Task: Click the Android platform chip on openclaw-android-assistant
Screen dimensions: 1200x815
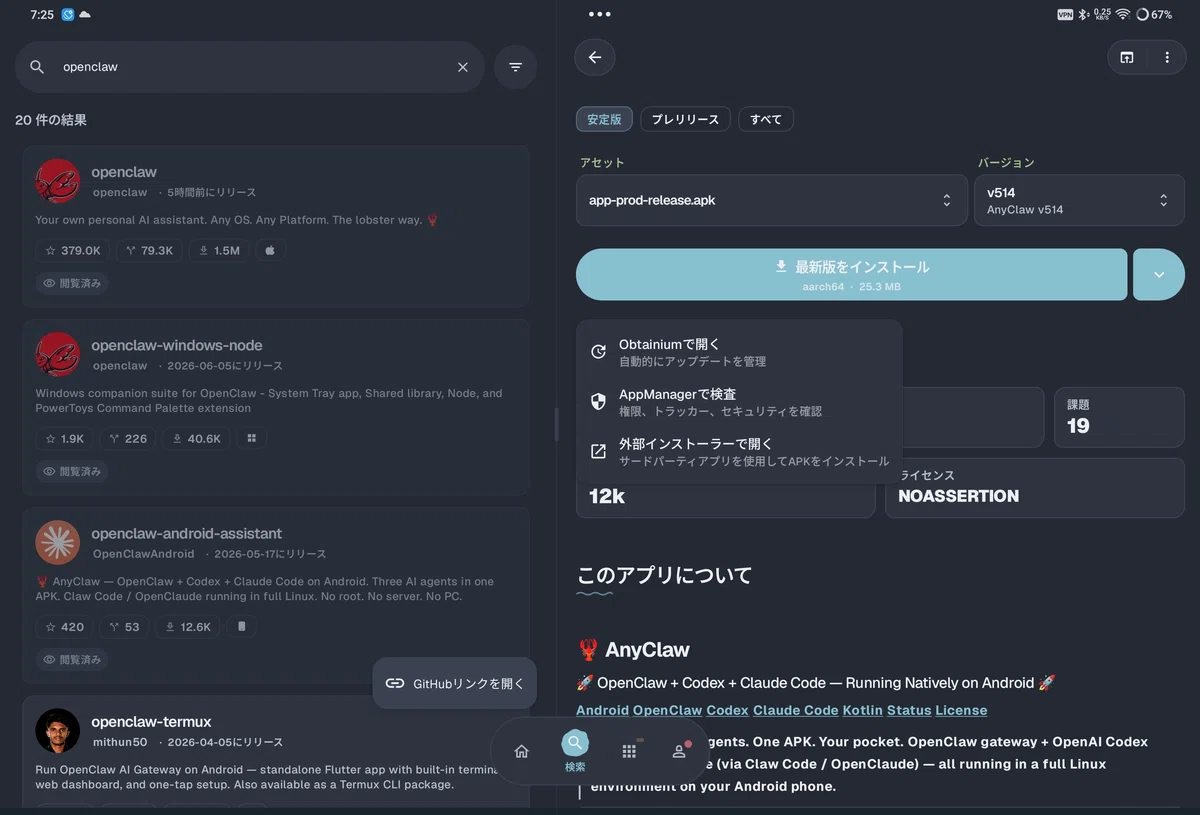Action: [241, 627]
